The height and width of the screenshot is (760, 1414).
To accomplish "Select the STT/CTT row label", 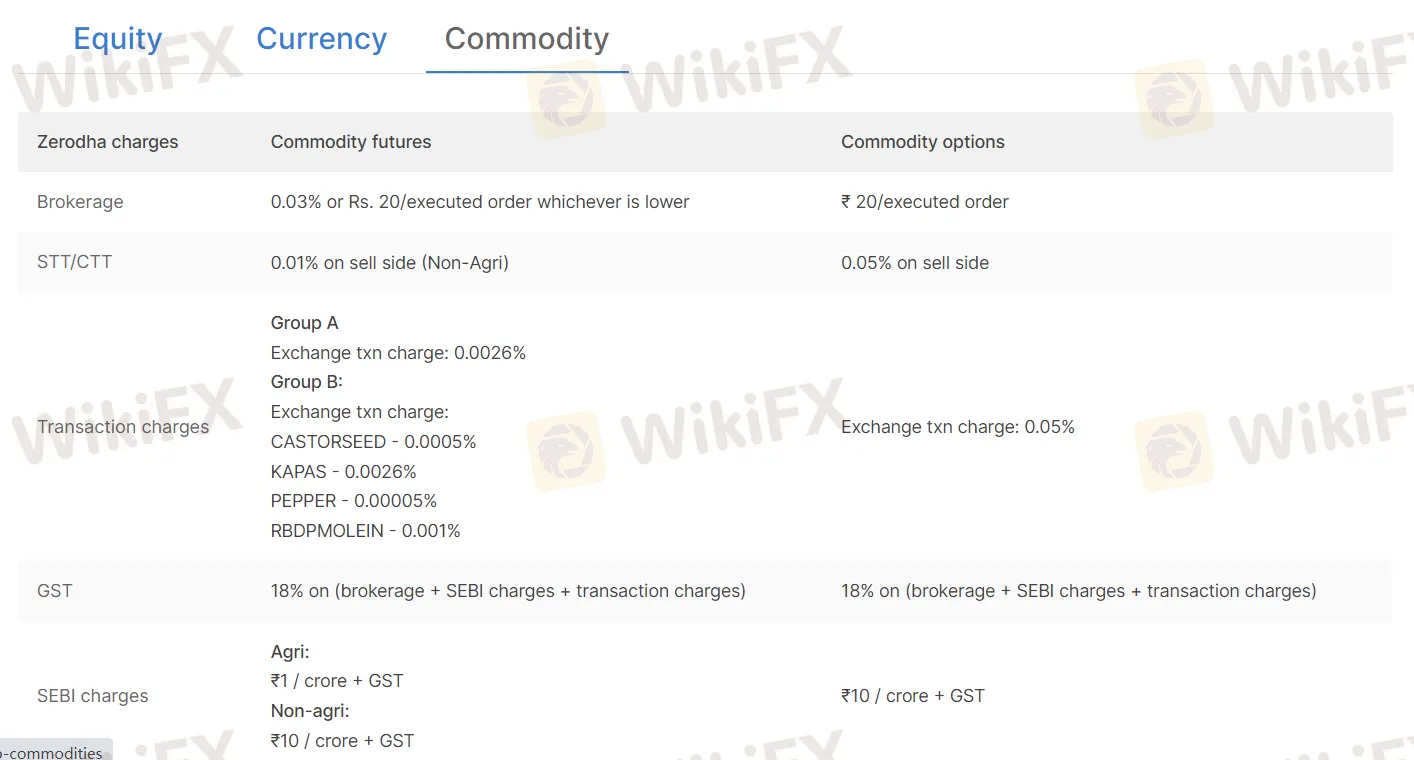I will [x=74, y=263].
